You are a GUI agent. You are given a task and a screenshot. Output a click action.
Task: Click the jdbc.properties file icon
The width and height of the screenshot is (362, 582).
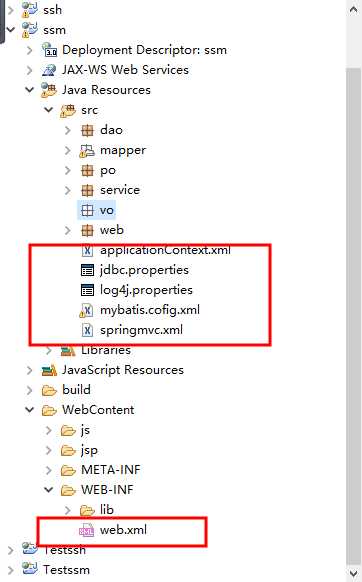(x=87, y=270)
